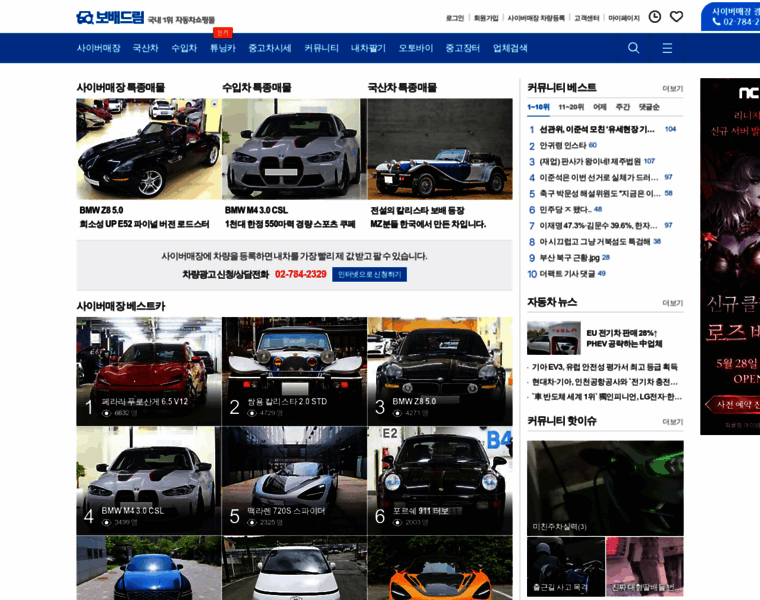Open caption 1천대 한정 550마력 경량 스포츠 쿠페
Viewport: 760px width, 600px height.
(290, 224)
